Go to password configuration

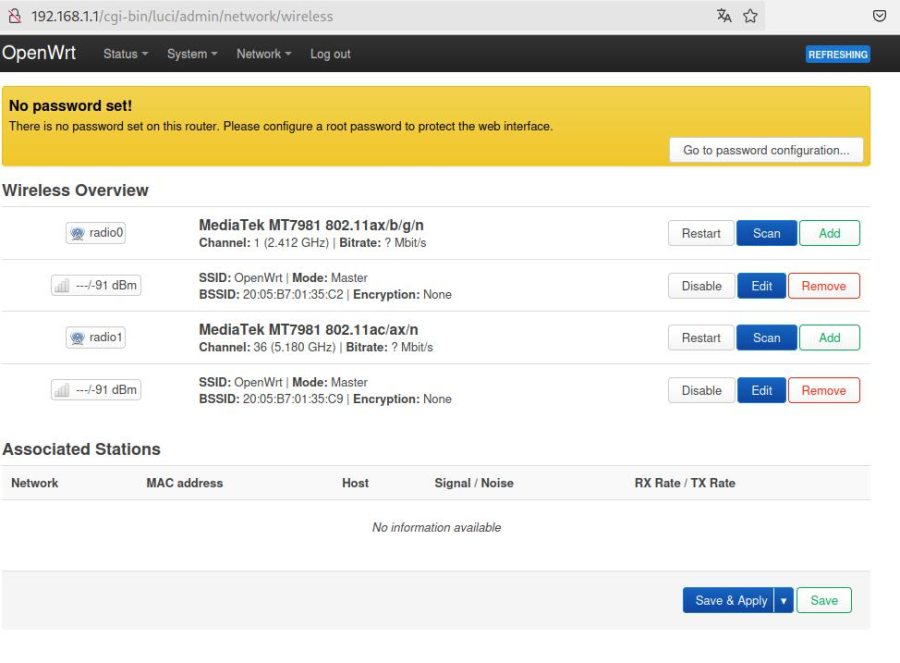click(x=766, y=150)
